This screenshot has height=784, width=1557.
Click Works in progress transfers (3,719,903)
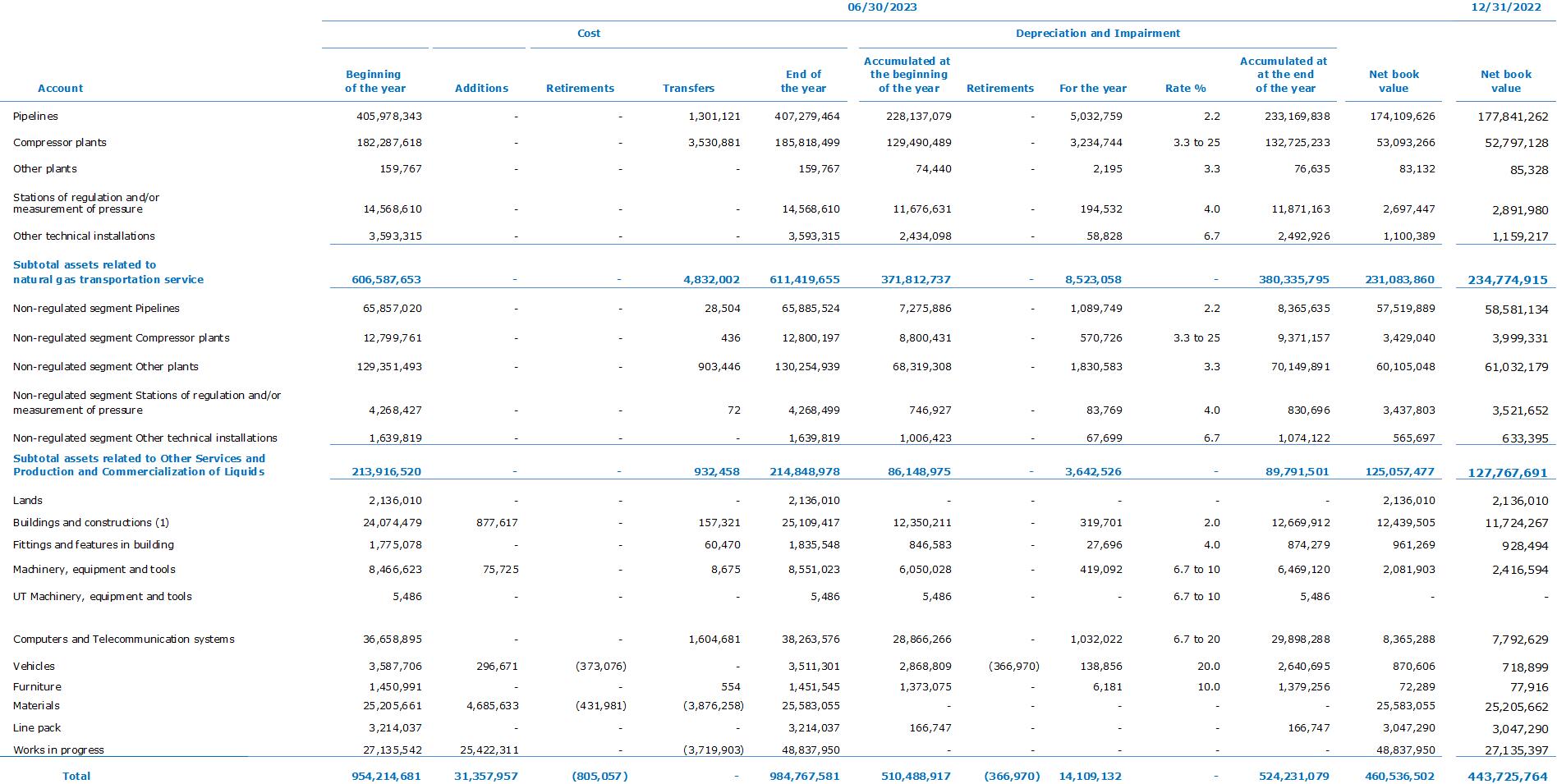(x=713, y=750)
